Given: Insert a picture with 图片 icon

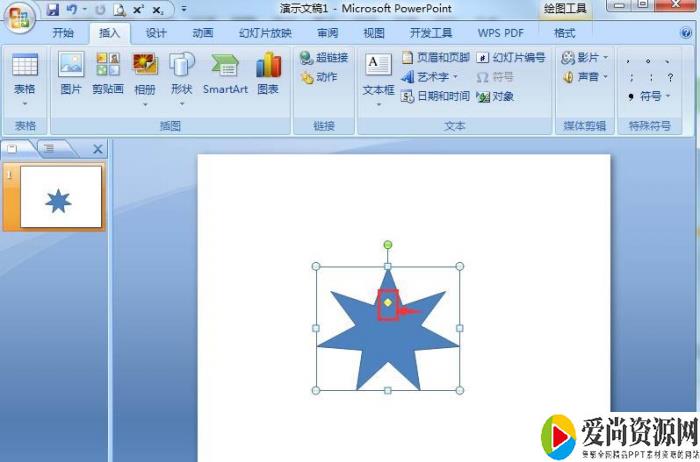Looking at the screenshot, I should pyautogui.click(x=70, y=73).
